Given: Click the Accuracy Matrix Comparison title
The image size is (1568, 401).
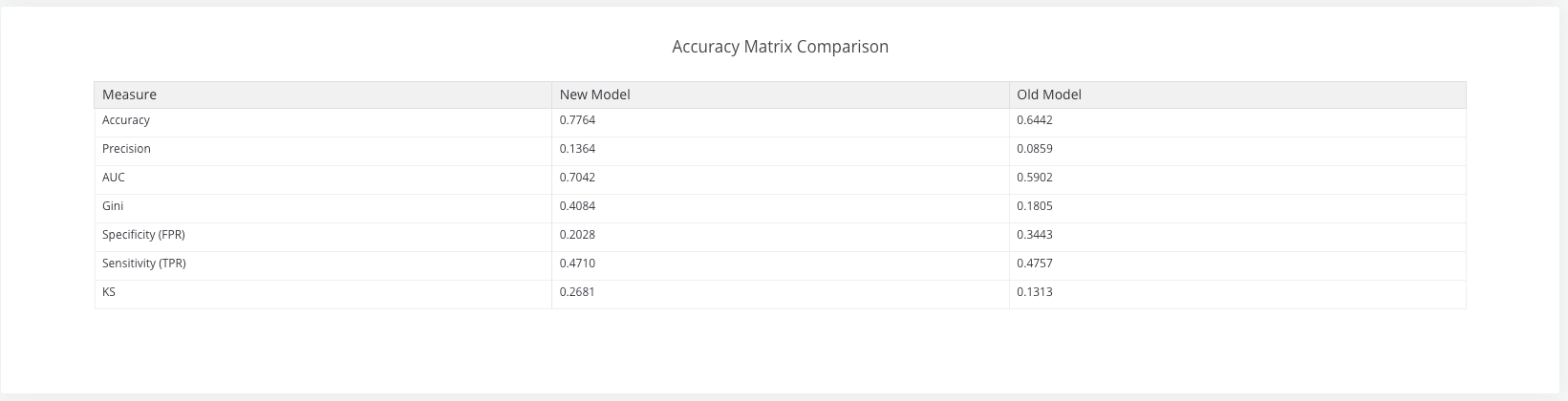Looking at the screenshot, I should point(780,47).
